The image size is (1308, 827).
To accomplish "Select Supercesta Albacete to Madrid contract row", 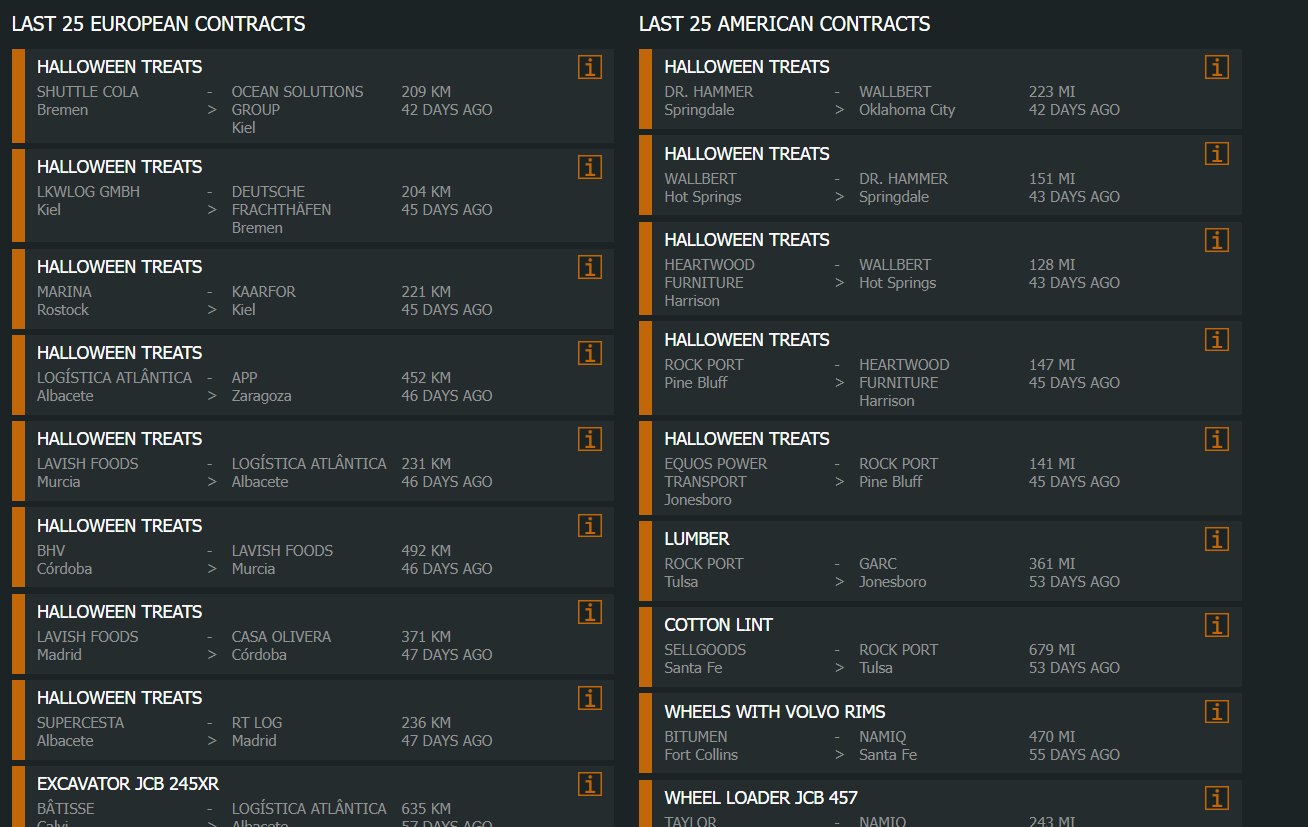I will (x=300, y=719).
